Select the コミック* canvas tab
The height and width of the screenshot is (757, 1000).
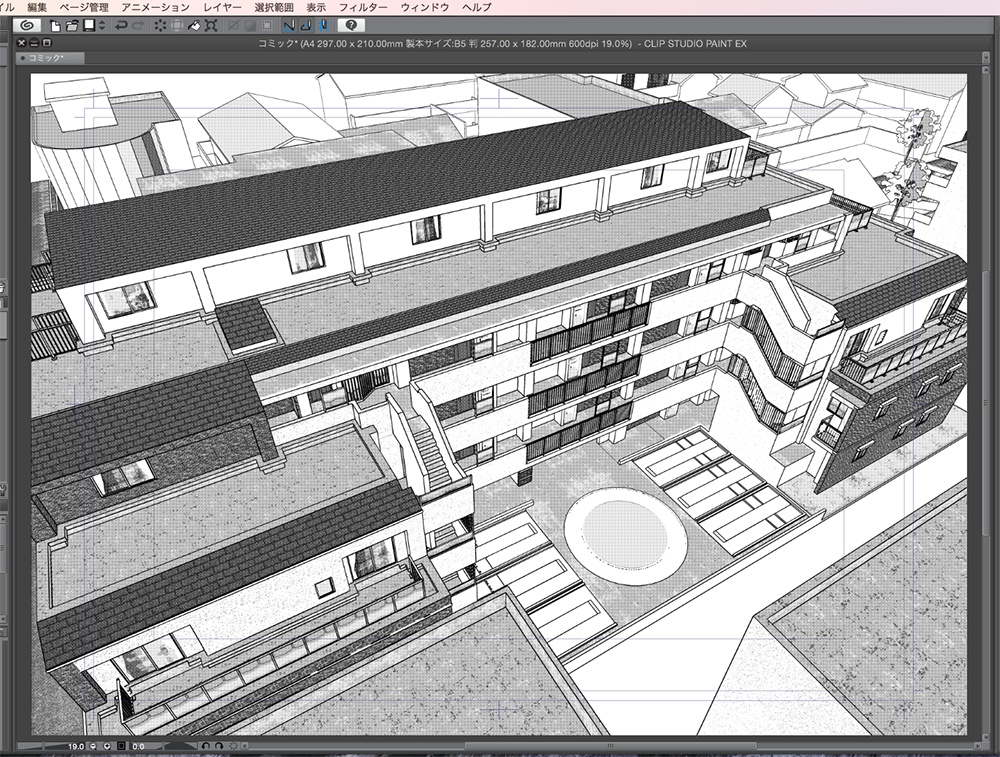click(x=40, y=56)
